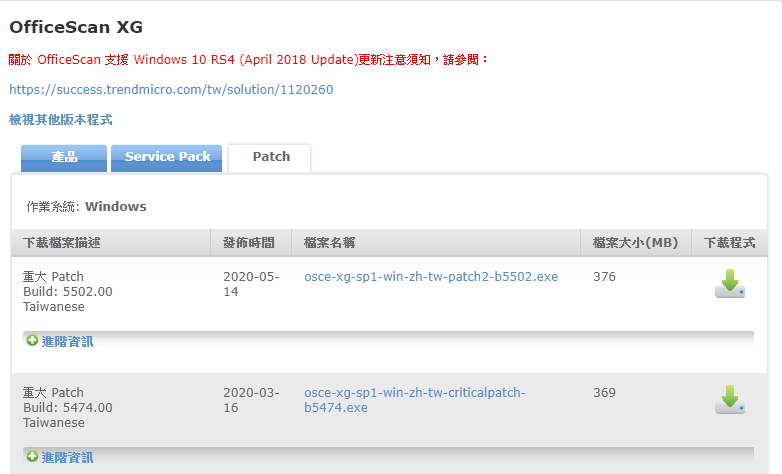Switch to the 產品 tab
The image size is (782, 474).
64,158
